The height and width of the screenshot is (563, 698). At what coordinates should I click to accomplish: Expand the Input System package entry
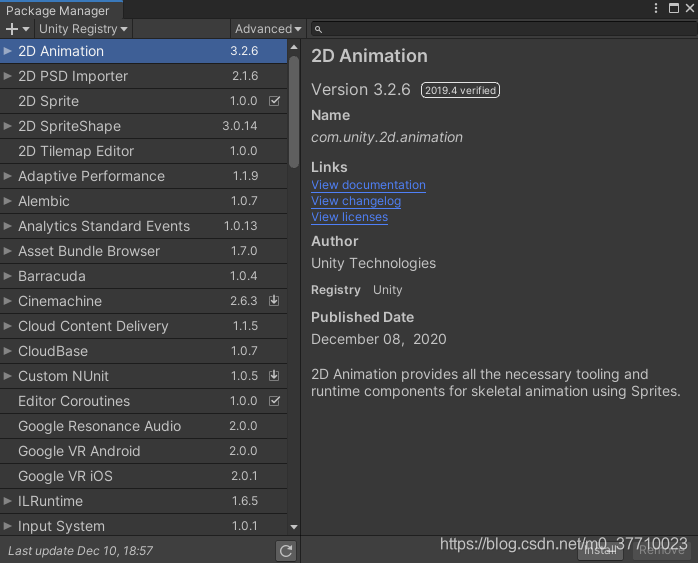click(x=8, y=526)
